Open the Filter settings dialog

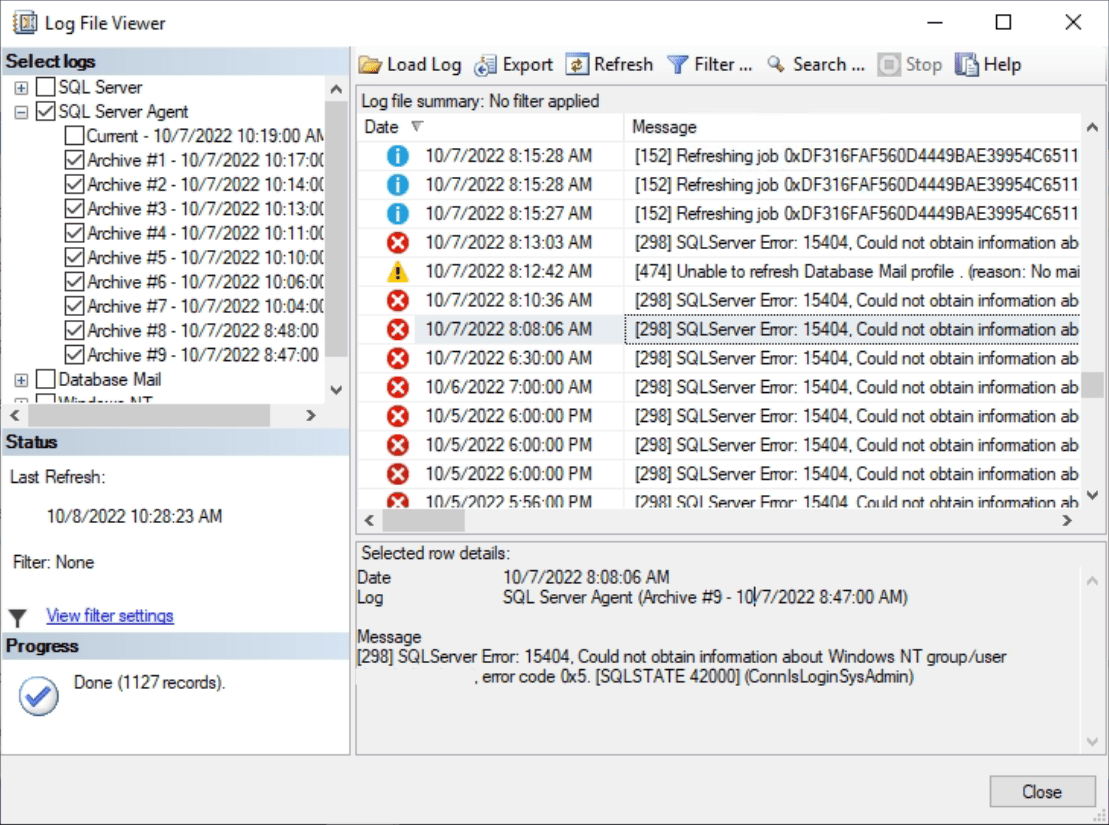[708, 64]
